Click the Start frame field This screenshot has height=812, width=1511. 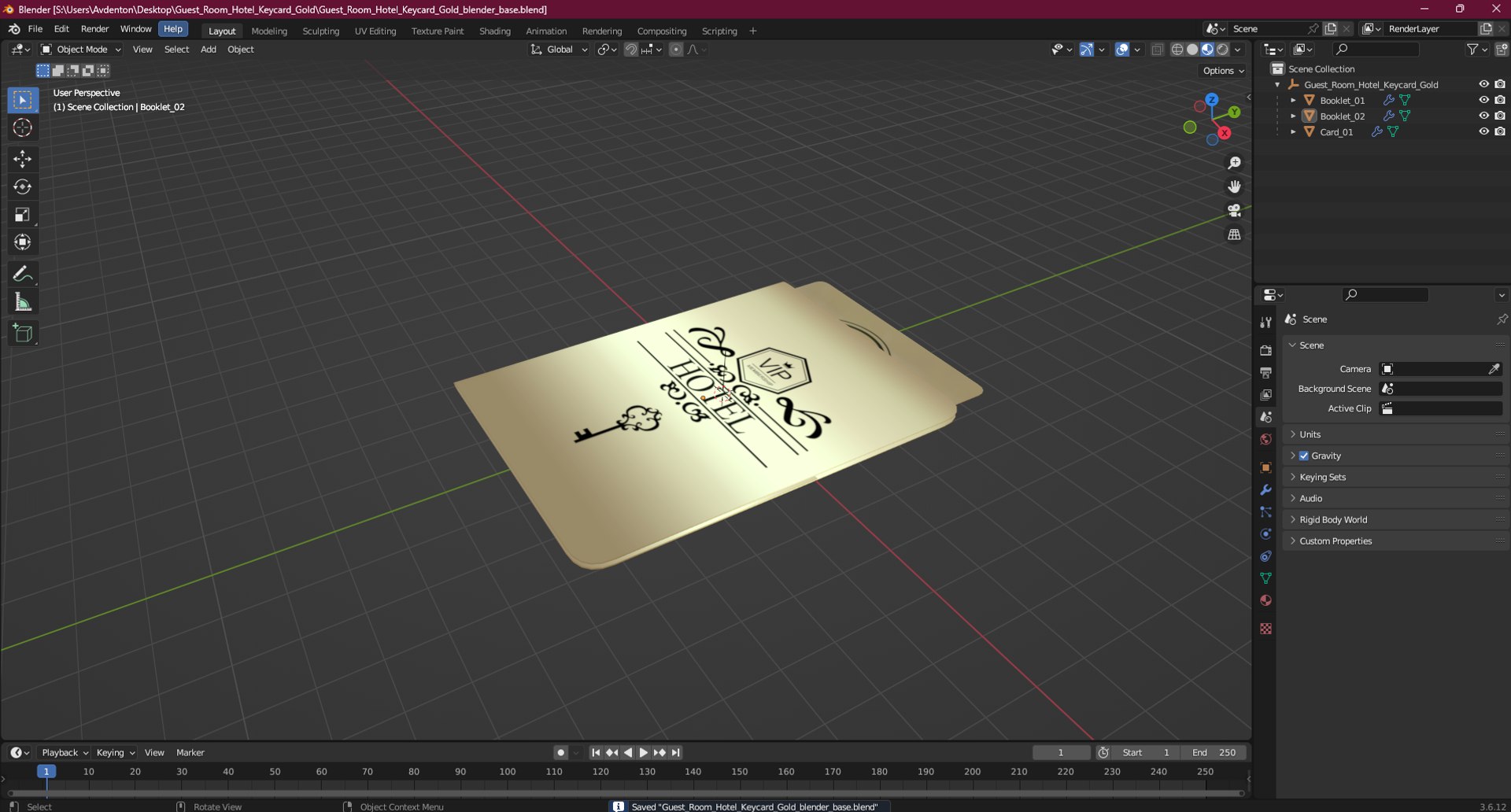coord(1145,753)
